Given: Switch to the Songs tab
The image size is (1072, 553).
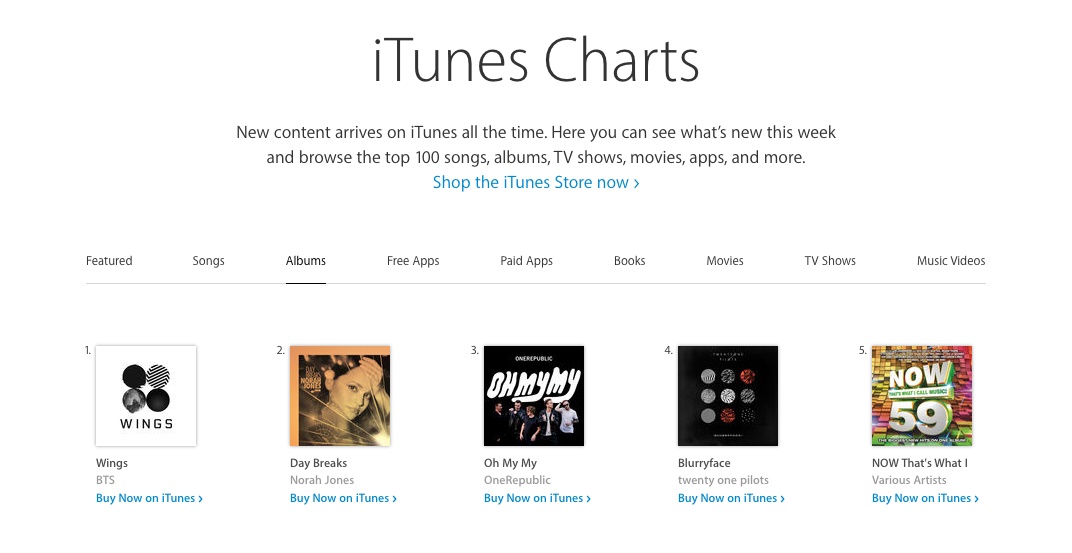Looking at the screenshot, I should (209, 261).
